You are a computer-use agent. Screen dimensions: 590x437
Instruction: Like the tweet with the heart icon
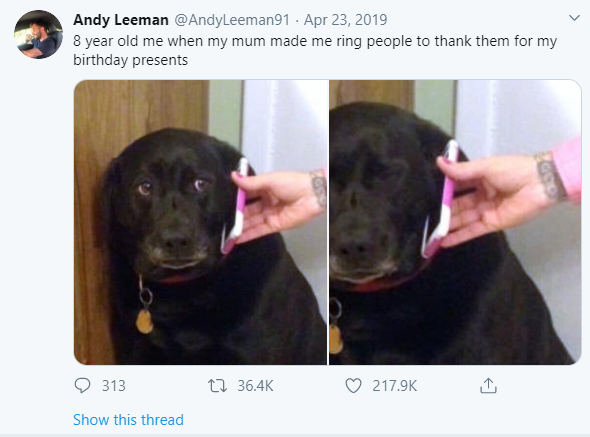pyautogui.click(x=353, y=386)
